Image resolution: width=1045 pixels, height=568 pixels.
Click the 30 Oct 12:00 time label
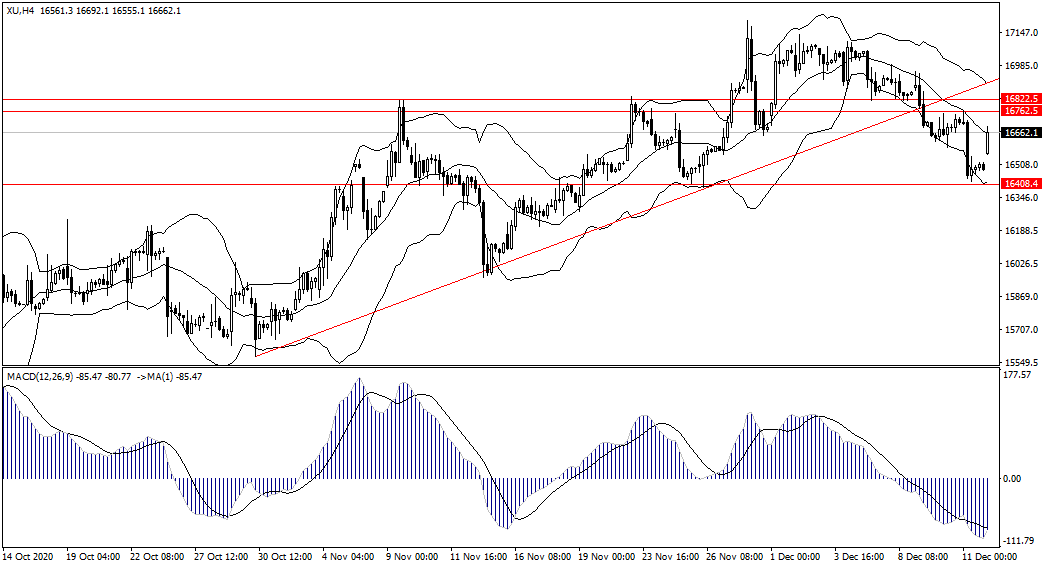(286, 555)
